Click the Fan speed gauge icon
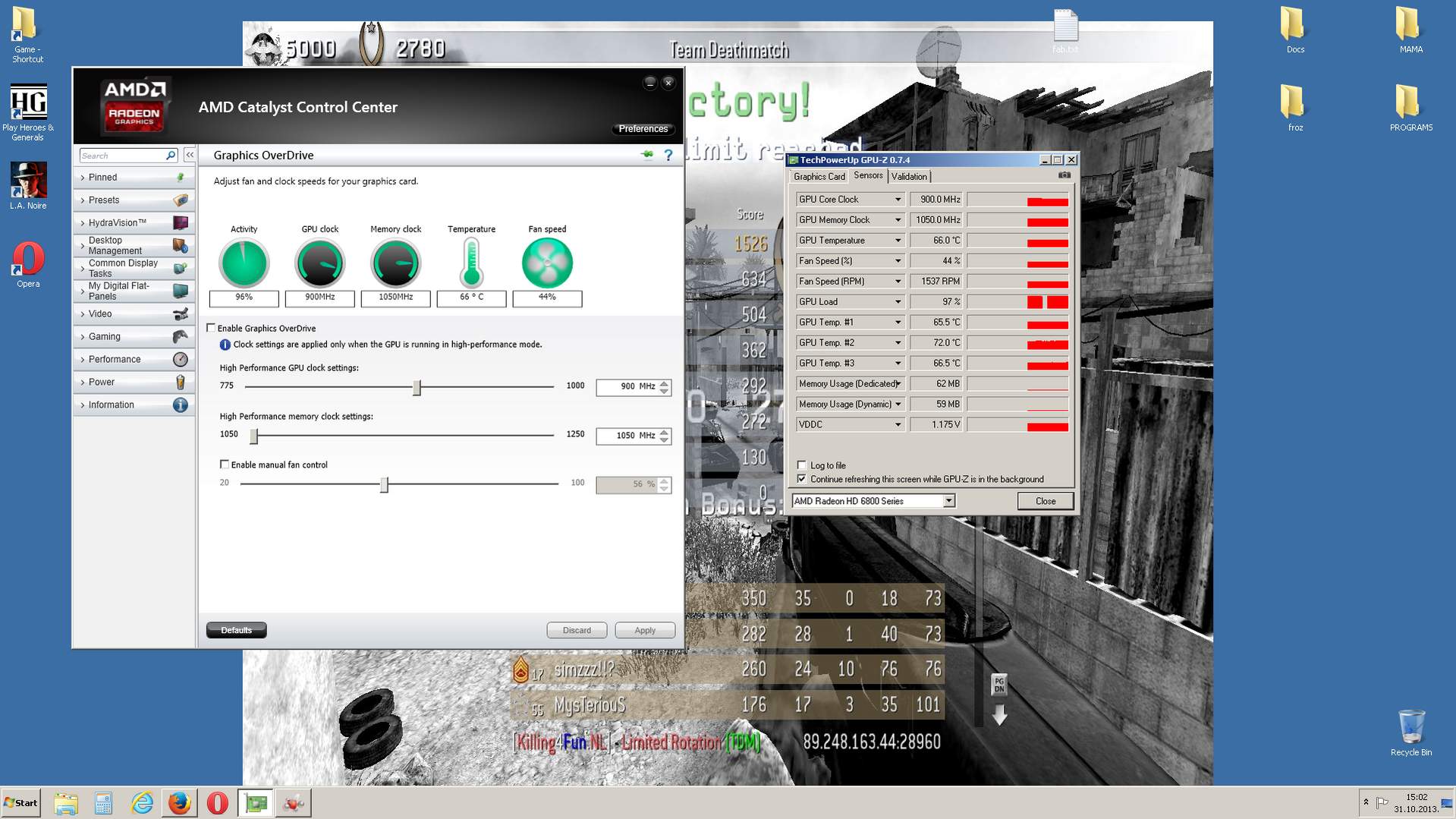Viewport: 1456px width, 819px height. 547,263
